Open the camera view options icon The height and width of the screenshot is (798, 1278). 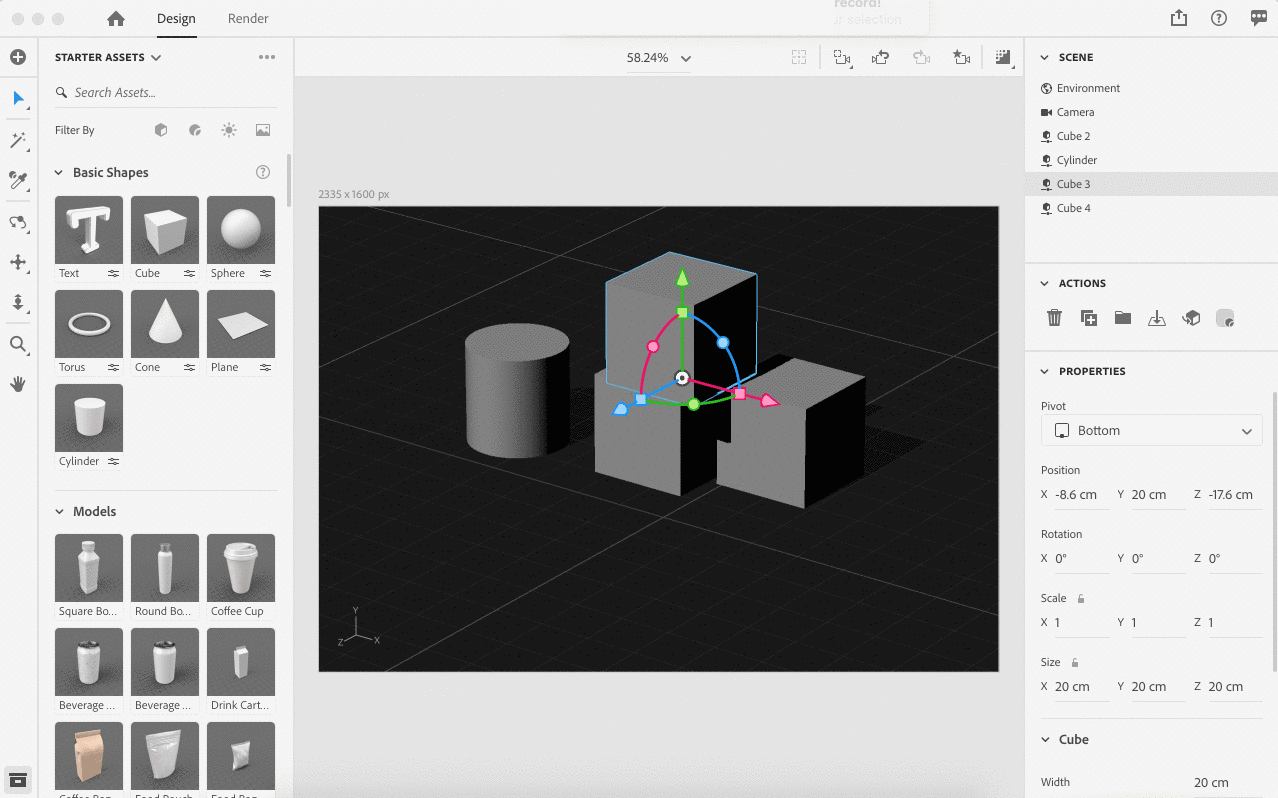[x=842, y=58]
